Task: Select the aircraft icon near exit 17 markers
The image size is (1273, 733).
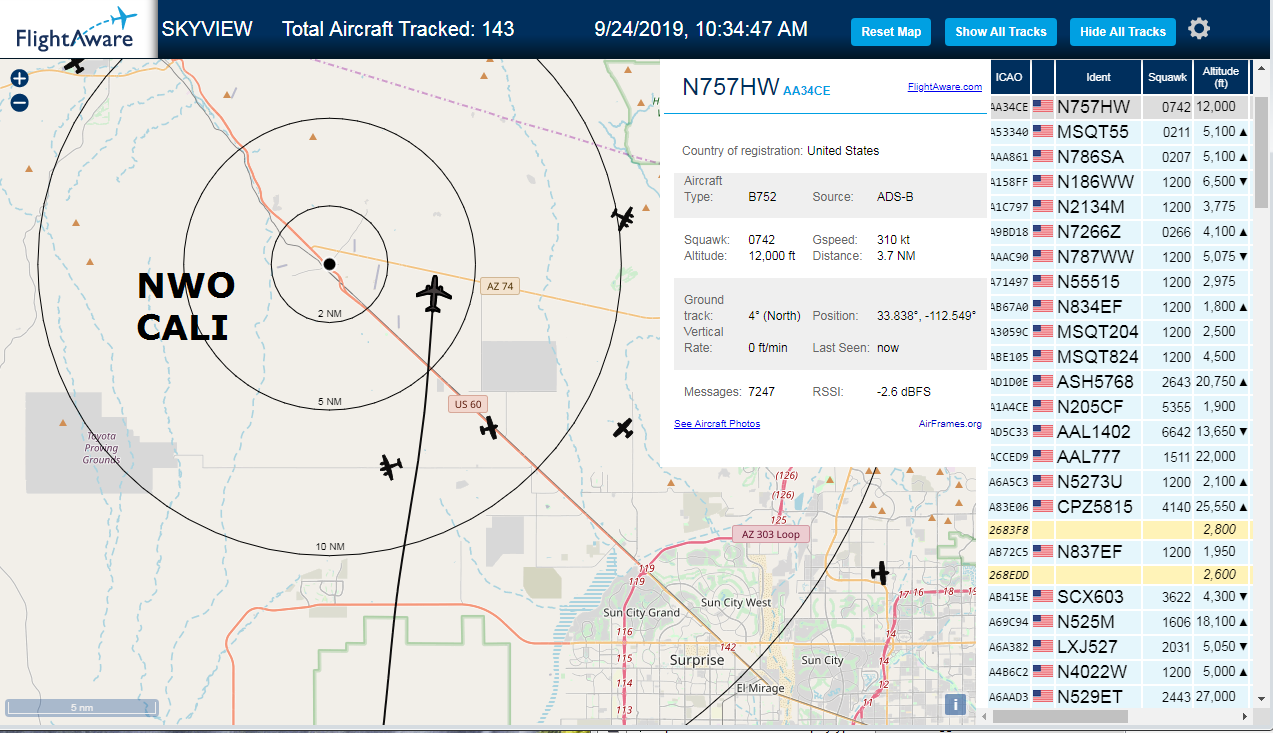Action: click(880, 573)
